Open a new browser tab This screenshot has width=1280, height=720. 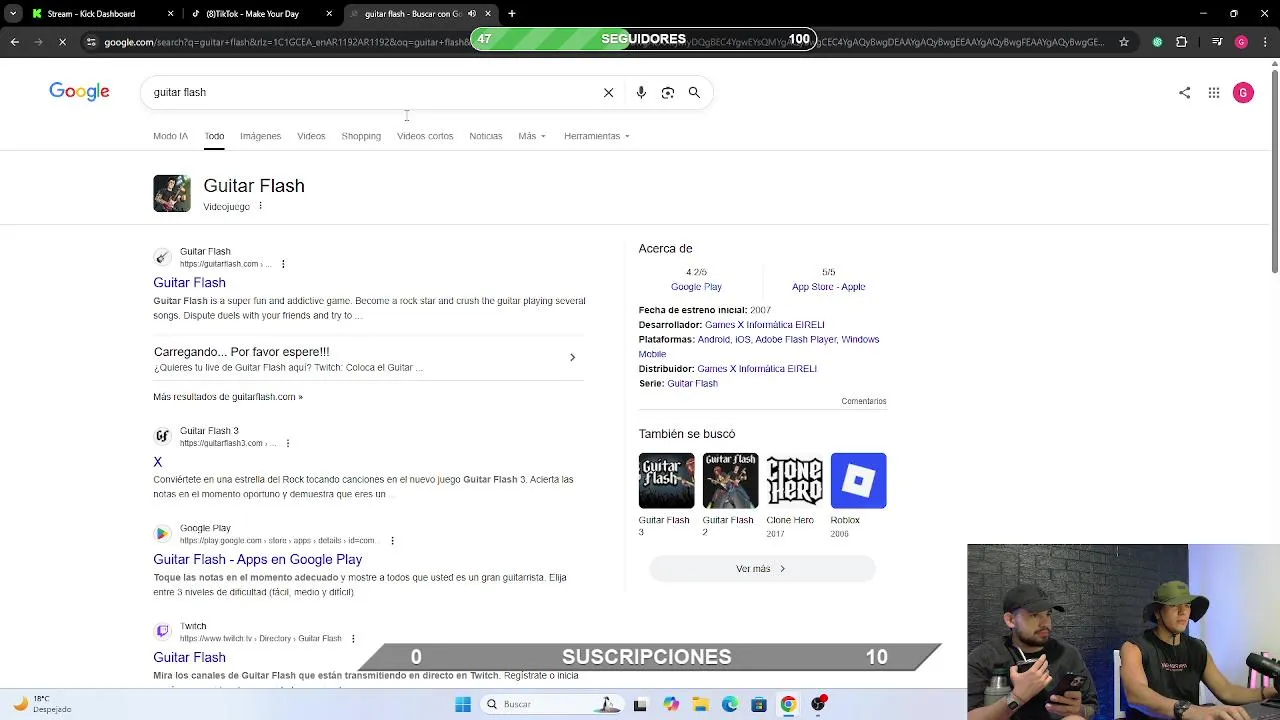point(512,14)
